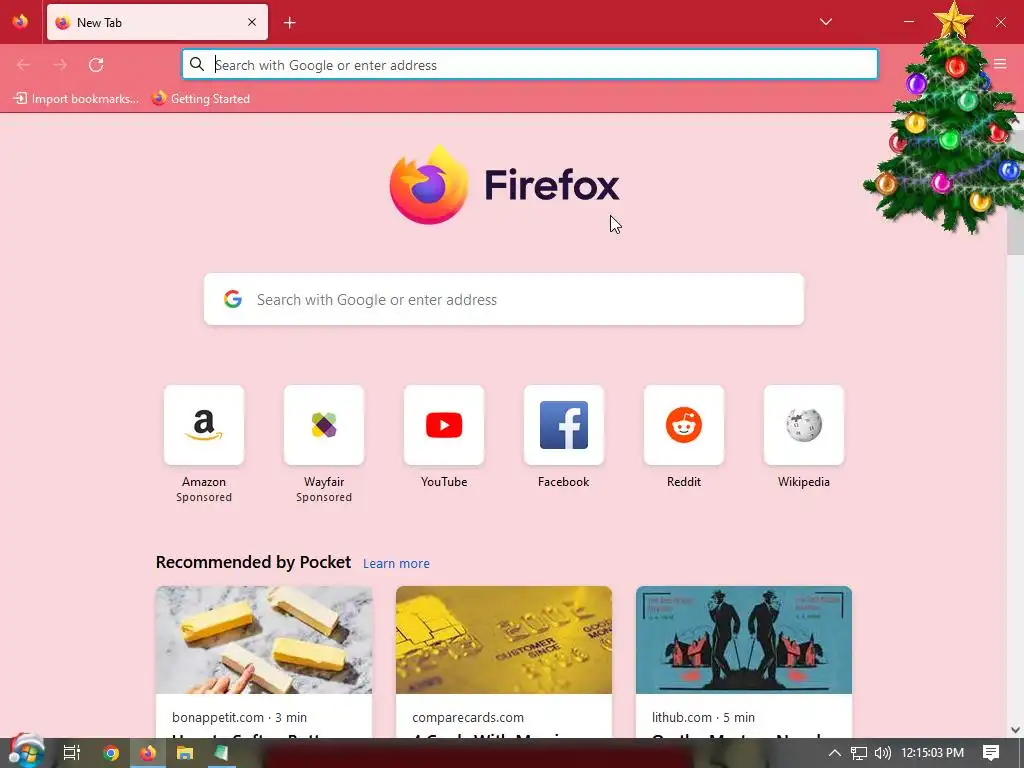Open Task View on the taskbar

72,753
